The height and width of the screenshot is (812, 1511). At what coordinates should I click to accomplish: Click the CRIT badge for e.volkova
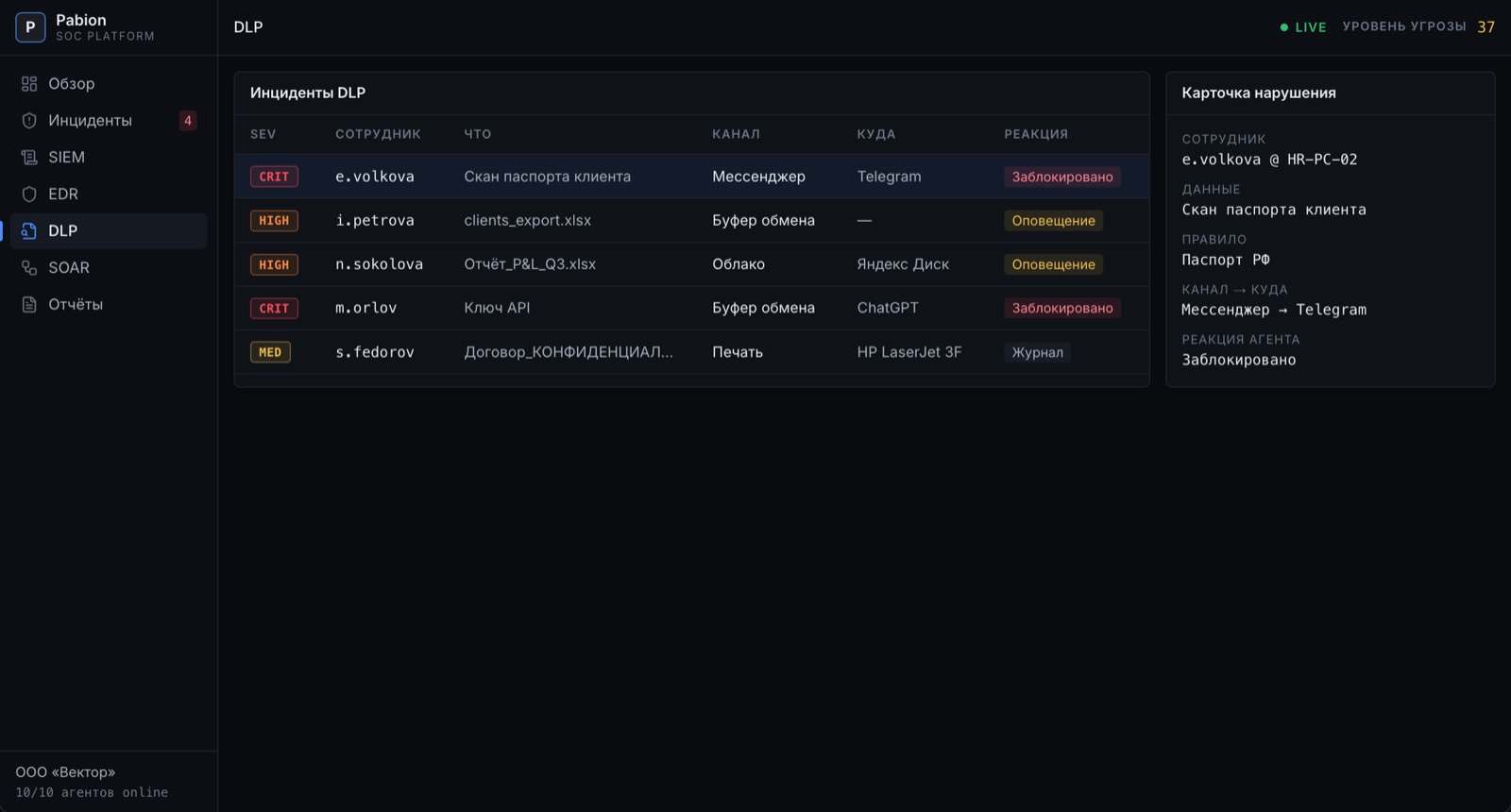click(274, 177)
